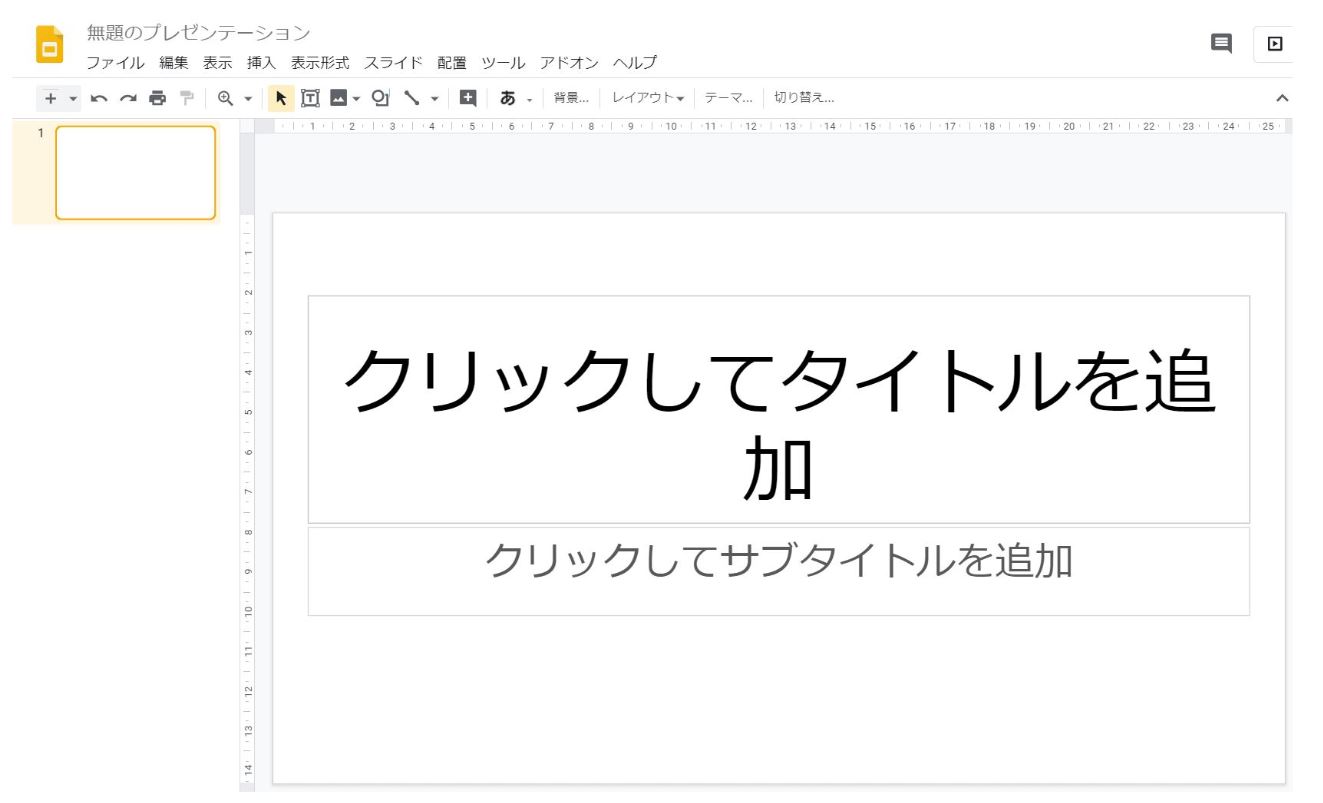Open the zoom dropdown arrow
1323x803 pixels.
coord(248,98)
